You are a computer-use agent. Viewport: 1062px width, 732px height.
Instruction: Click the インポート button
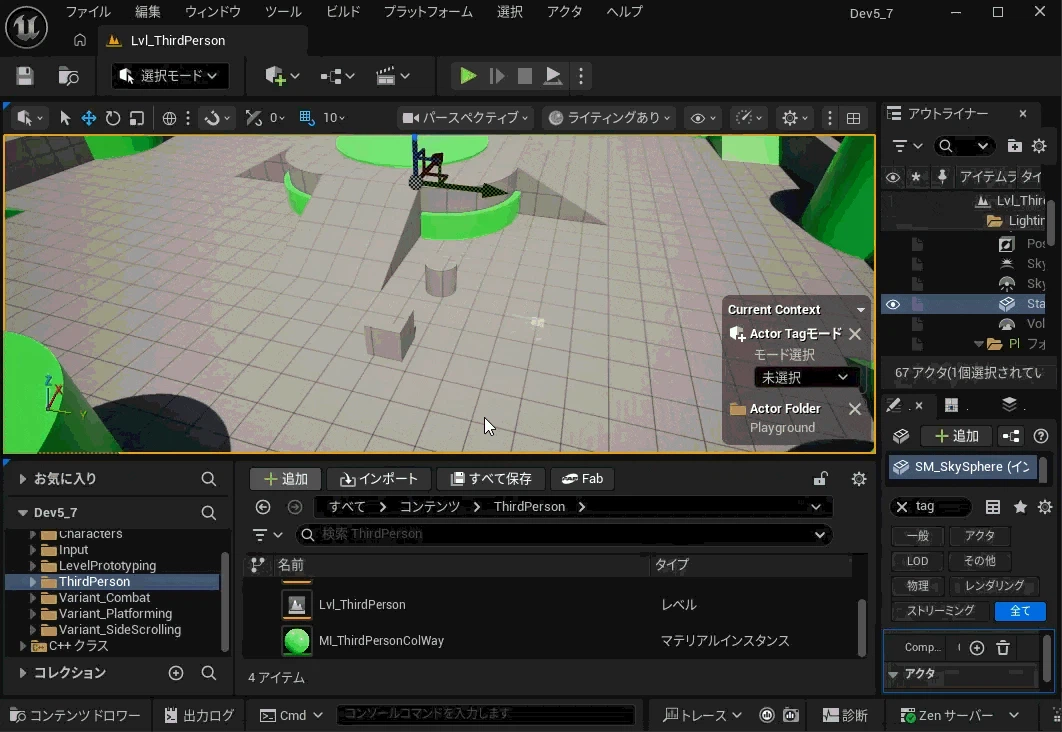pyautogui.click(x=379, y=479)
